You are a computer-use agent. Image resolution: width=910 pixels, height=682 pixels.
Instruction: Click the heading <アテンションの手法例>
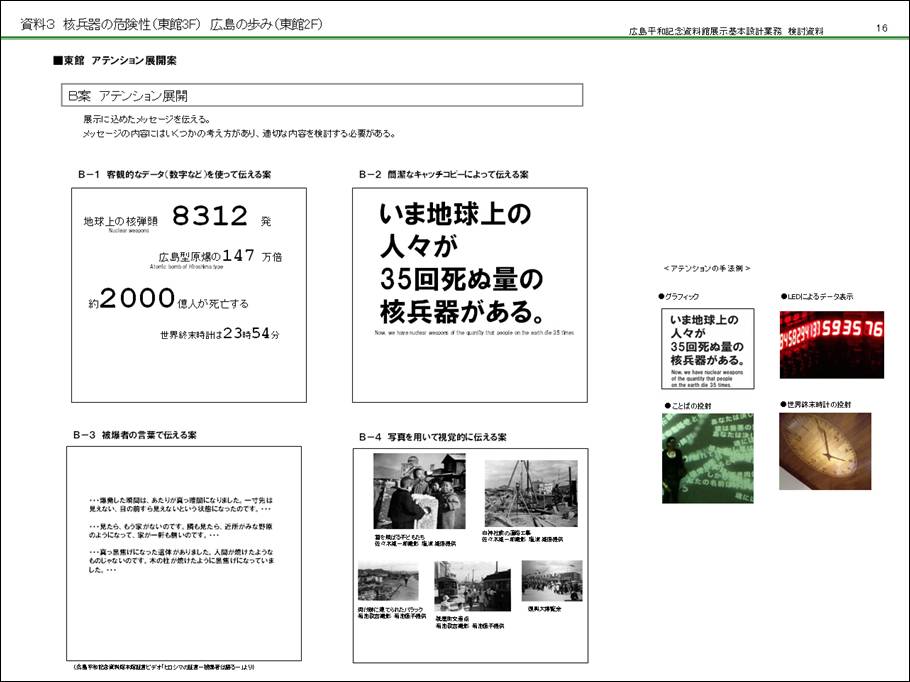point(706,268)
